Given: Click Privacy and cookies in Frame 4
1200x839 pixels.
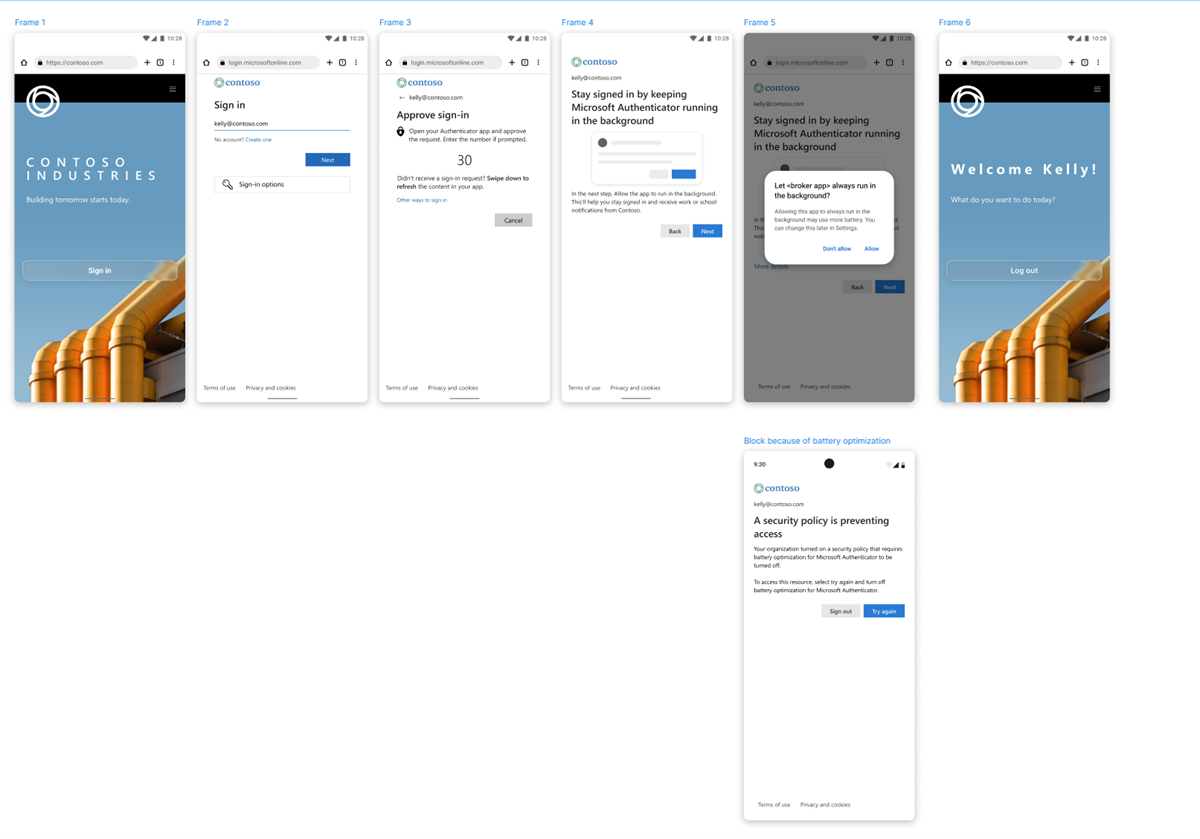Looking at the screenshot, I should tap(635, 388).
